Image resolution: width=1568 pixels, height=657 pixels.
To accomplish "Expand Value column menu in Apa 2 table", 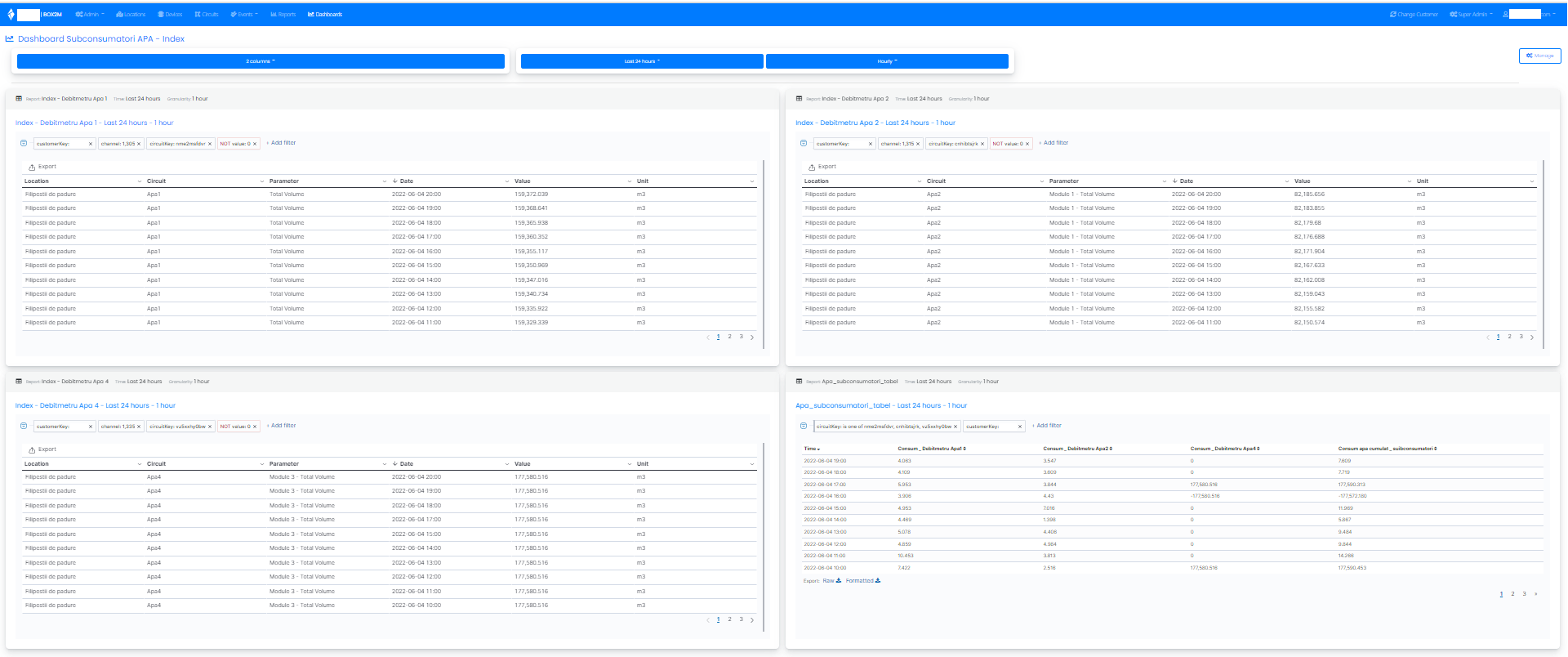I will click(x=1410, y=181).
